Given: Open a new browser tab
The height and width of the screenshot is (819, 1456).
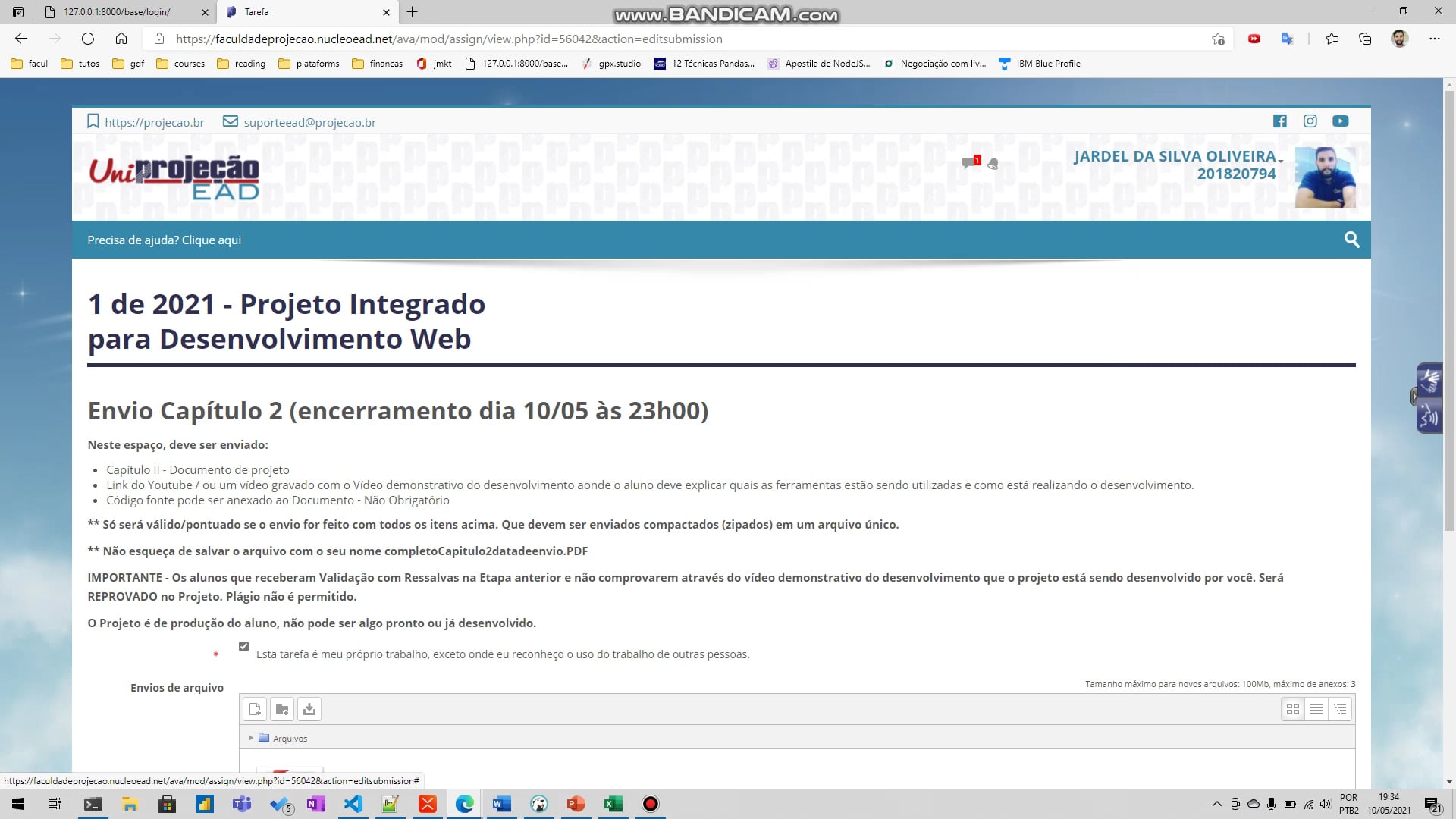Looking at the screenshot, I should [413, 12].
